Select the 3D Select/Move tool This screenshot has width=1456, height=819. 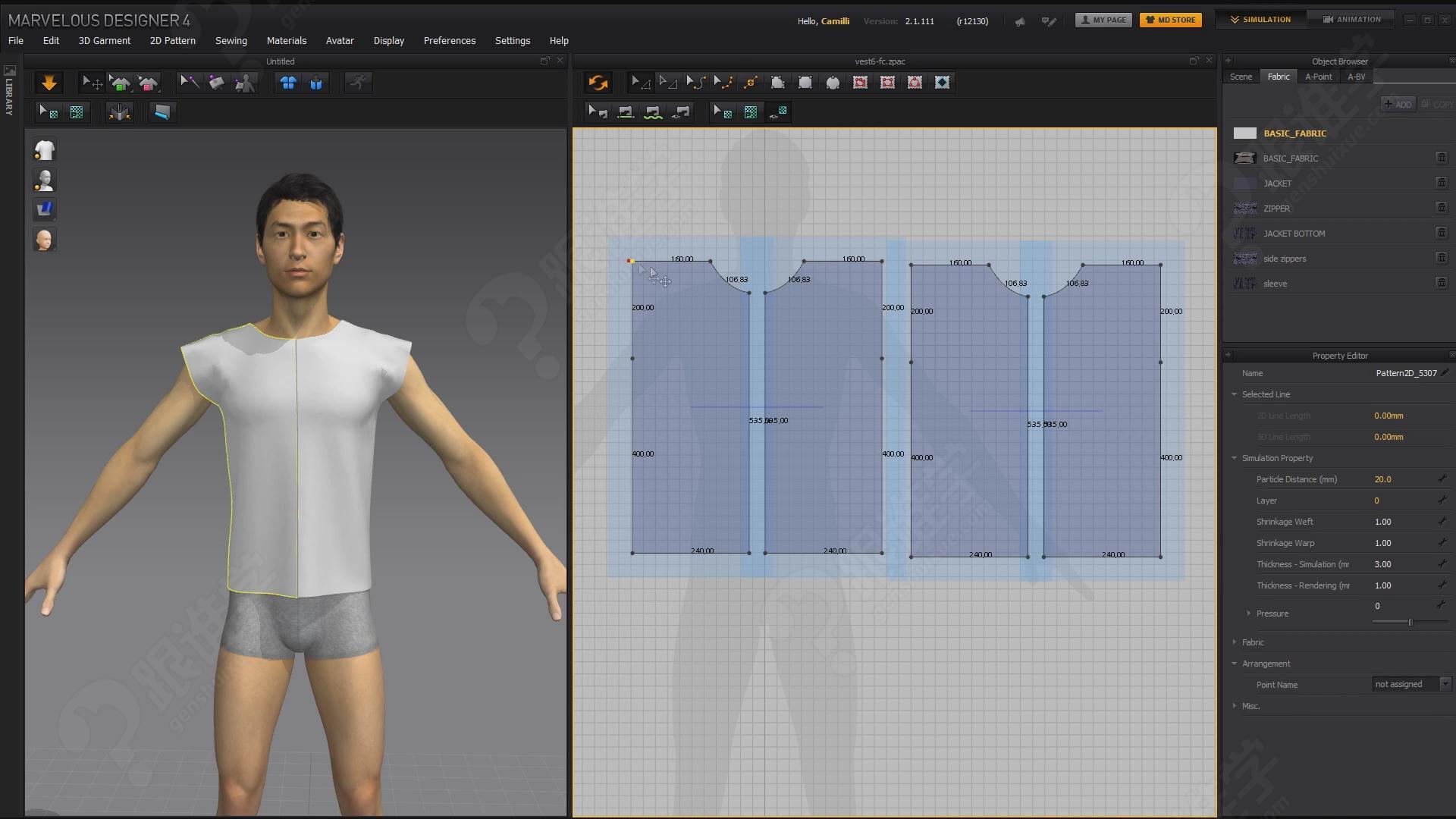click(x=92, y=83)
